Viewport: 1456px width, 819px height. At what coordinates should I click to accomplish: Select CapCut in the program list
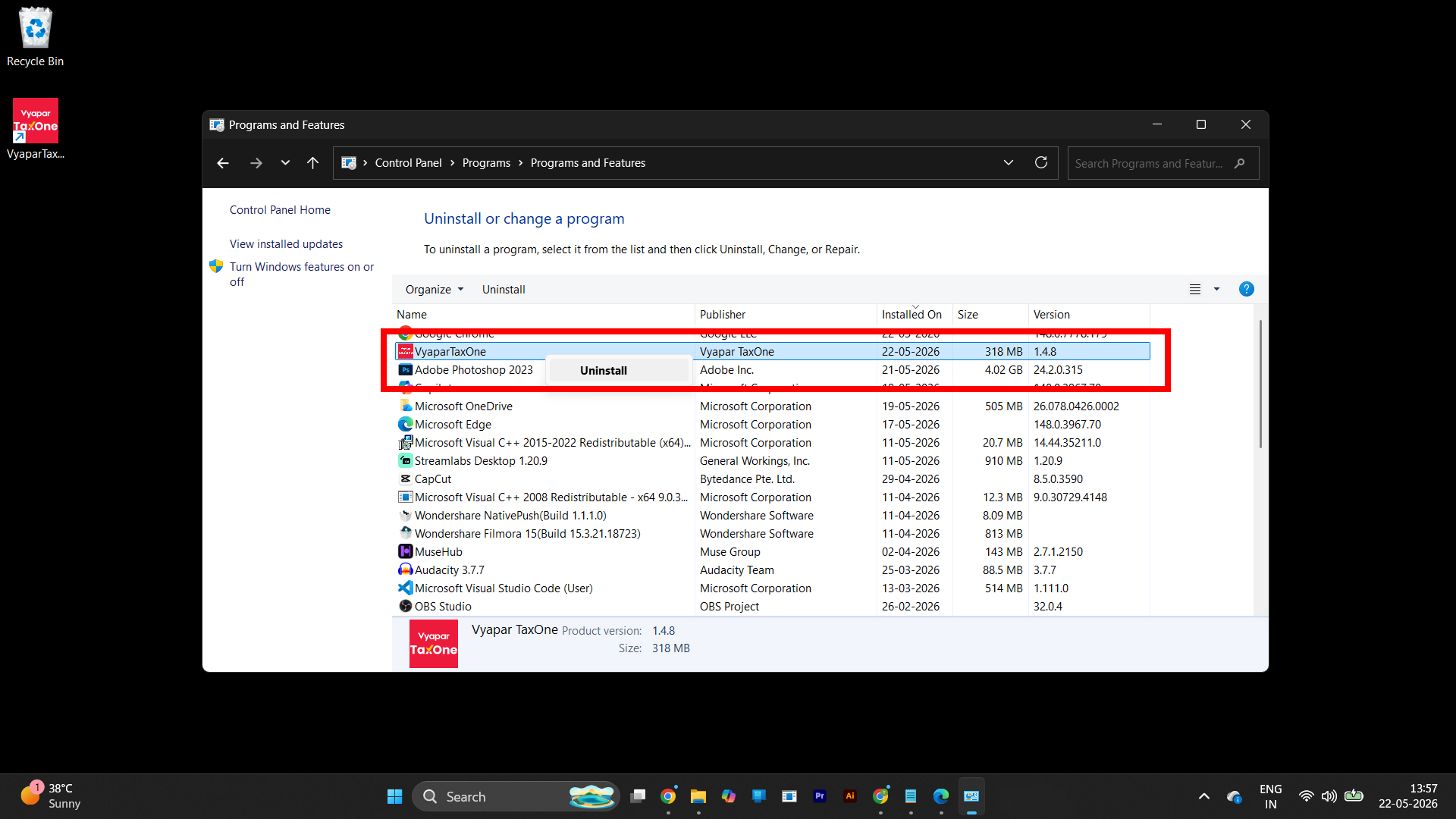773,479
